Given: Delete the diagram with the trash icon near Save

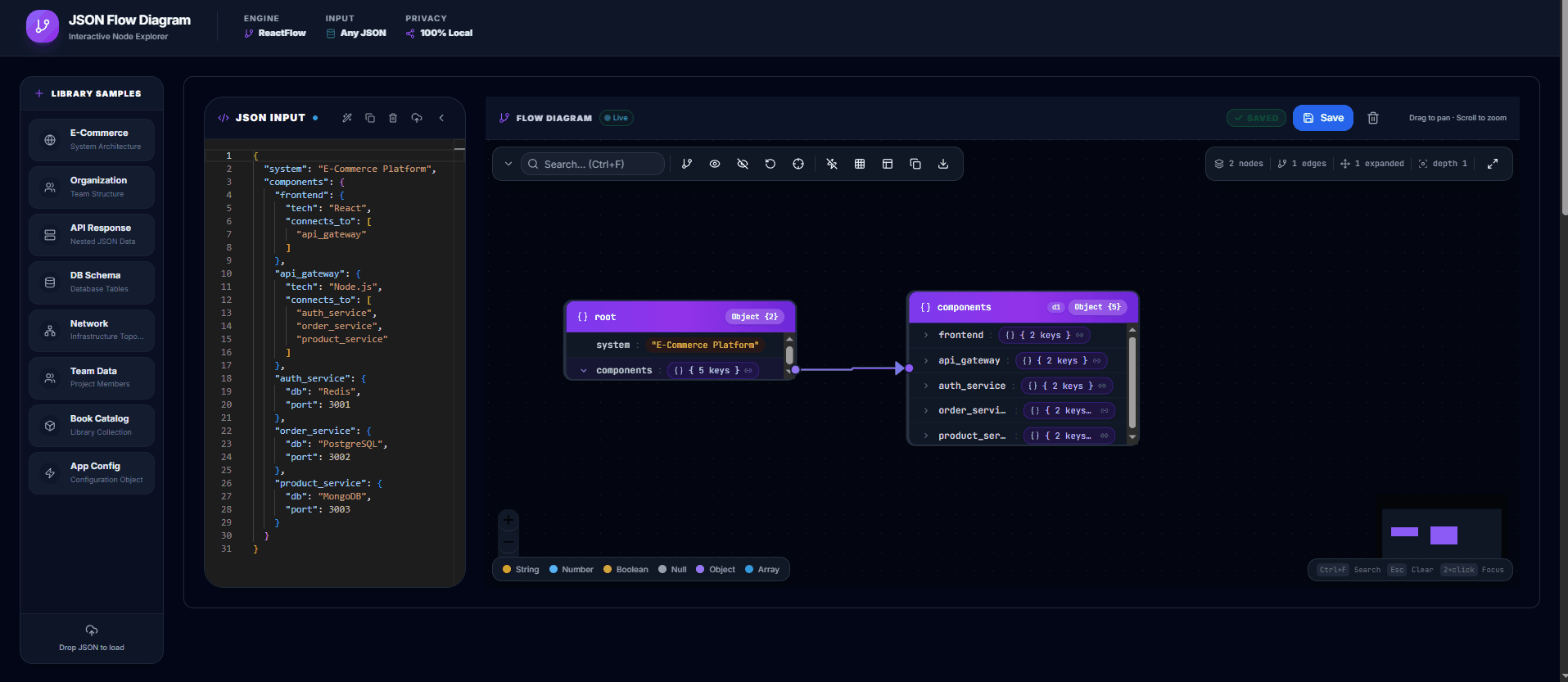Looking at the screenshot, I should [x=1373, y=118].
